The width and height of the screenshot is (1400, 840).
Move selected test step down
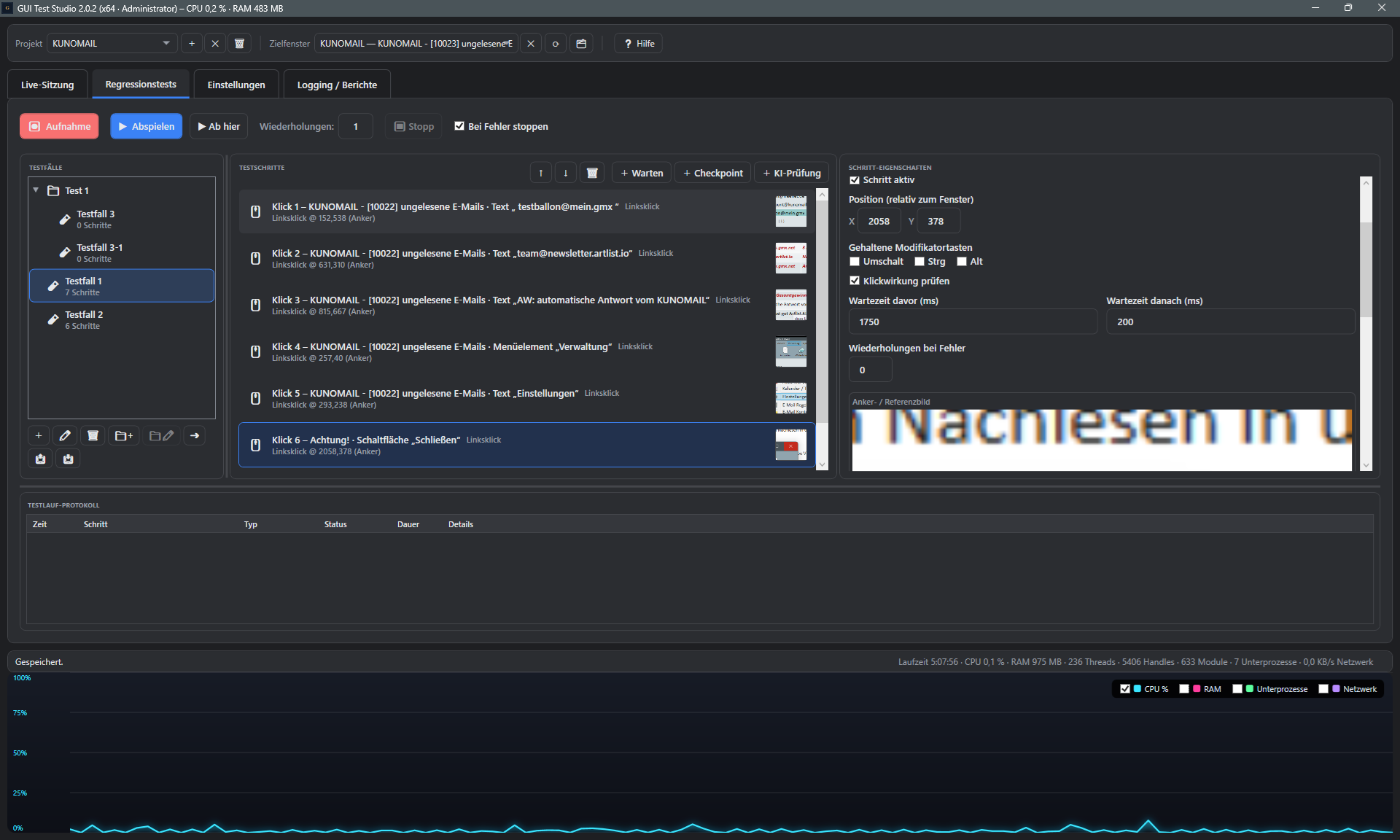(566, 173)
